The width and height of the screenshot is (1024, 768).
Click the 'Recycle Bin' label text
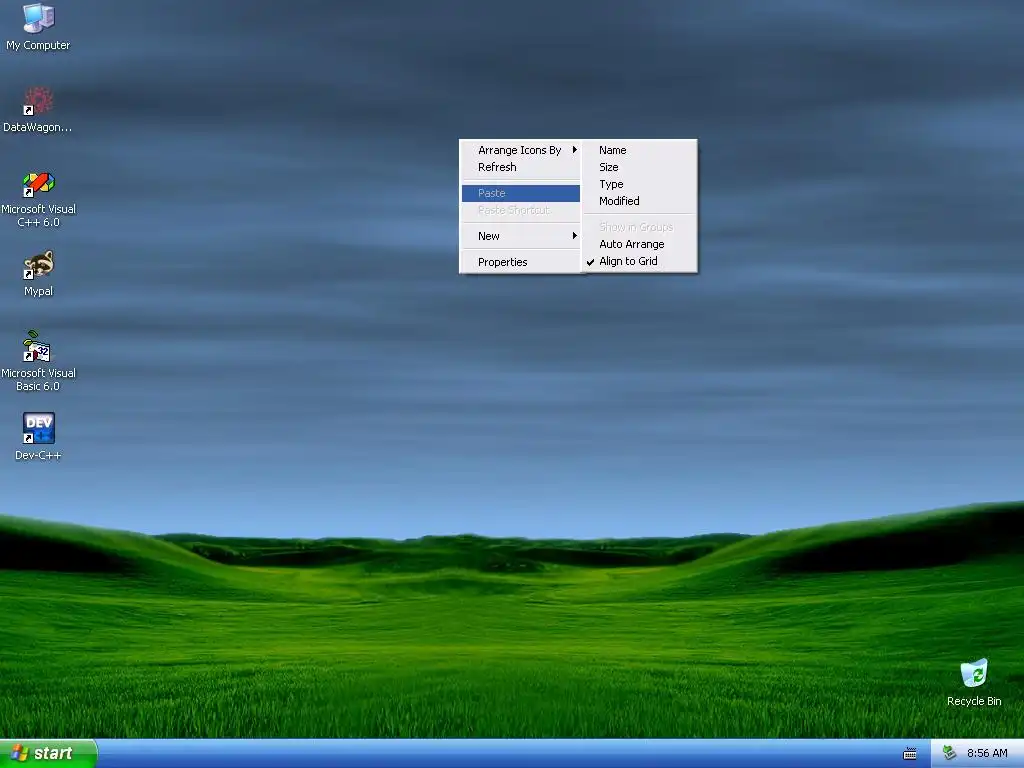(974, 701)
